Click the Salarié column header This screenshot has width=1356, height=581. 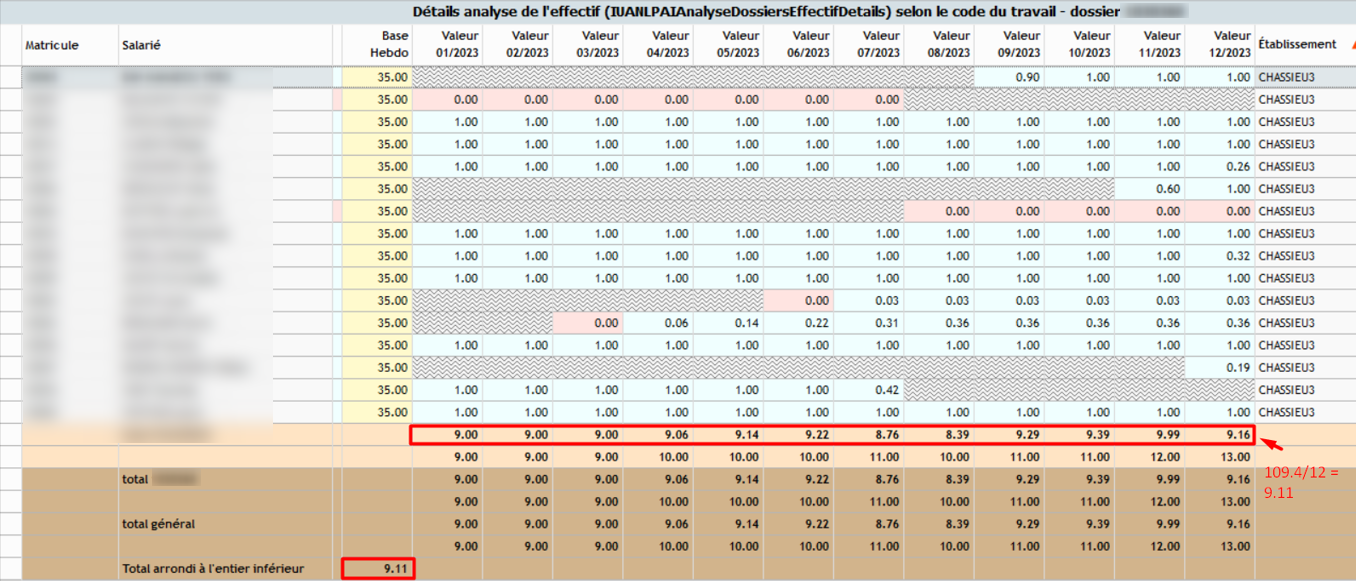click(x=141, y=45)
